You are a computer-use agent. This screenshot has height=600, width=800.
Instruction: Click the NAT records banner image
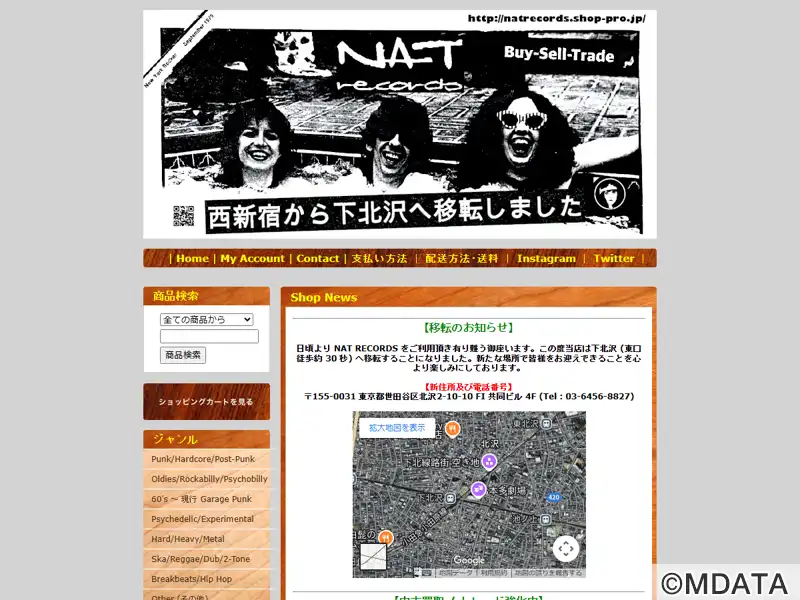point(400,124)
